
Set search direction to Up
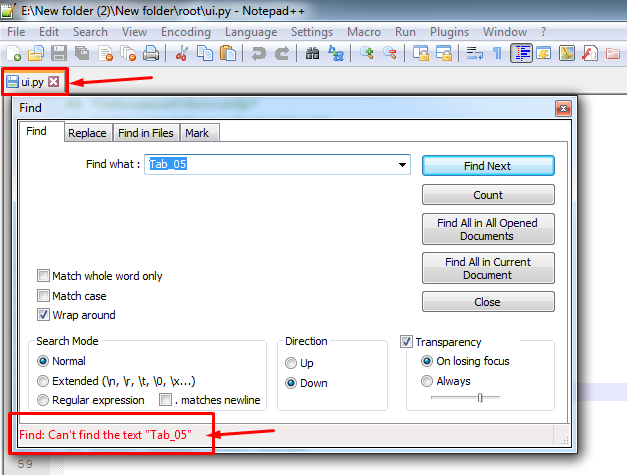tap(291, 363)
